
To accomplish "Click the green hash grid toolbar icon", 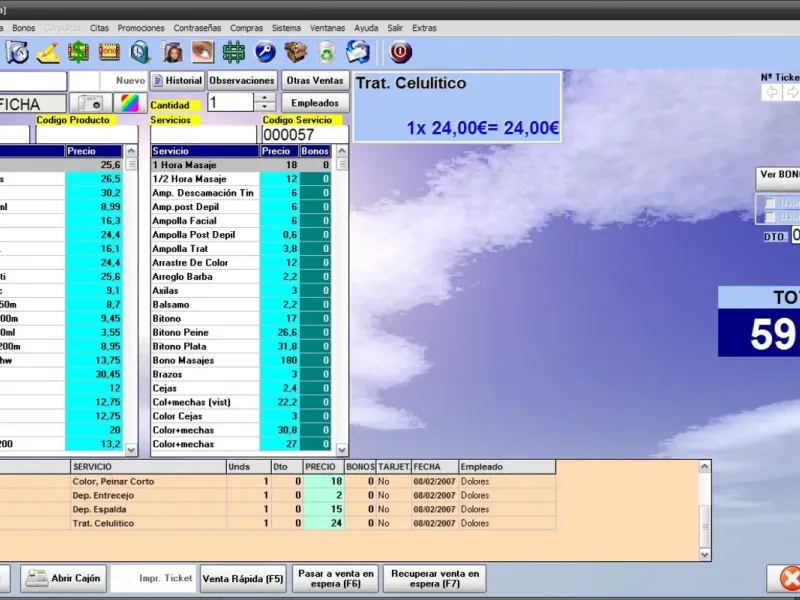I will click(234, 52).
